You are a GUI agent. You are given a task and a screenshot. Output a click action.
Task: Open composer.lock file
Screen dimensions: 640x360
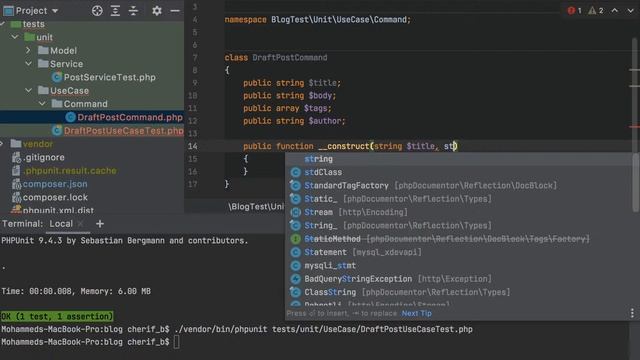click(55, 197)
